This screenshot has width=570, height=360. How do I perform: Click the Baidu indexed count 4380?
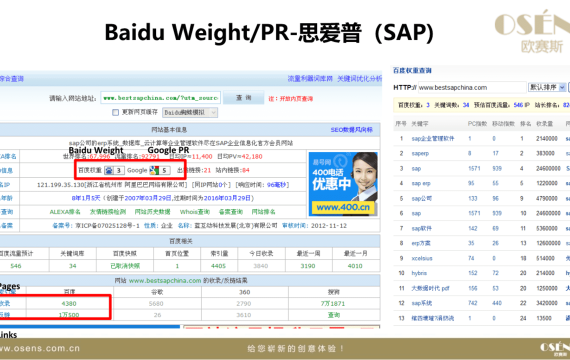coord(69,304)
